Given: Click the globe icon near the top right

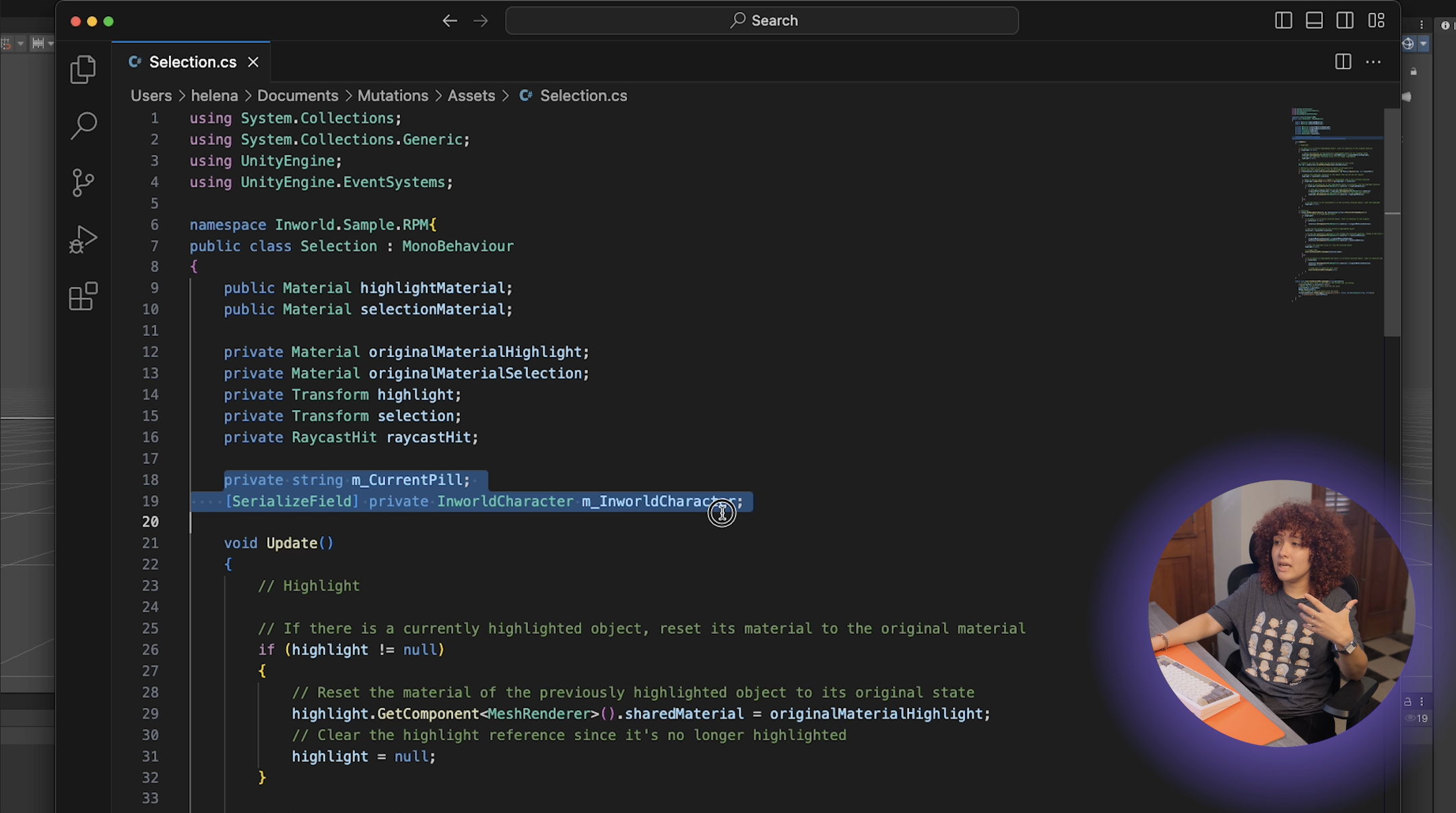Looking at the screenshot, I should click(x=1407, y=43).
